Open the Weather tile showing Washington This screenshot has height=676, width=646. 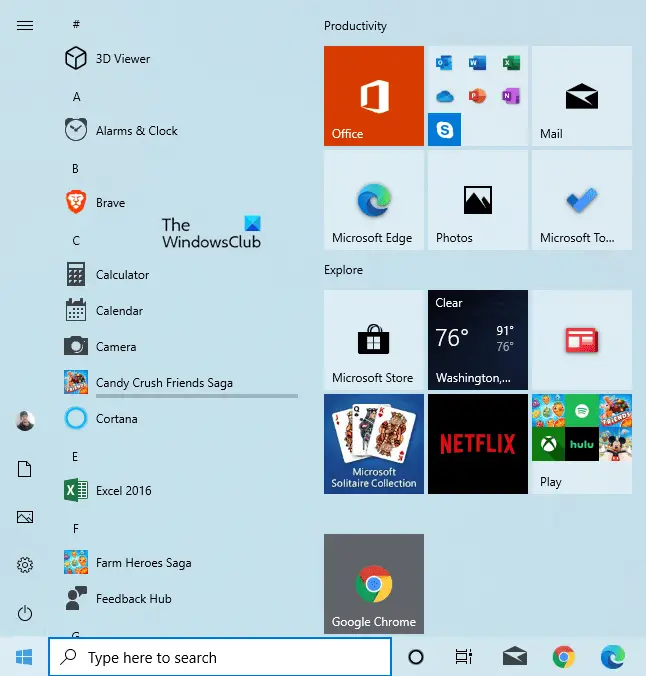pyautogui.click(x=478, y=340)
